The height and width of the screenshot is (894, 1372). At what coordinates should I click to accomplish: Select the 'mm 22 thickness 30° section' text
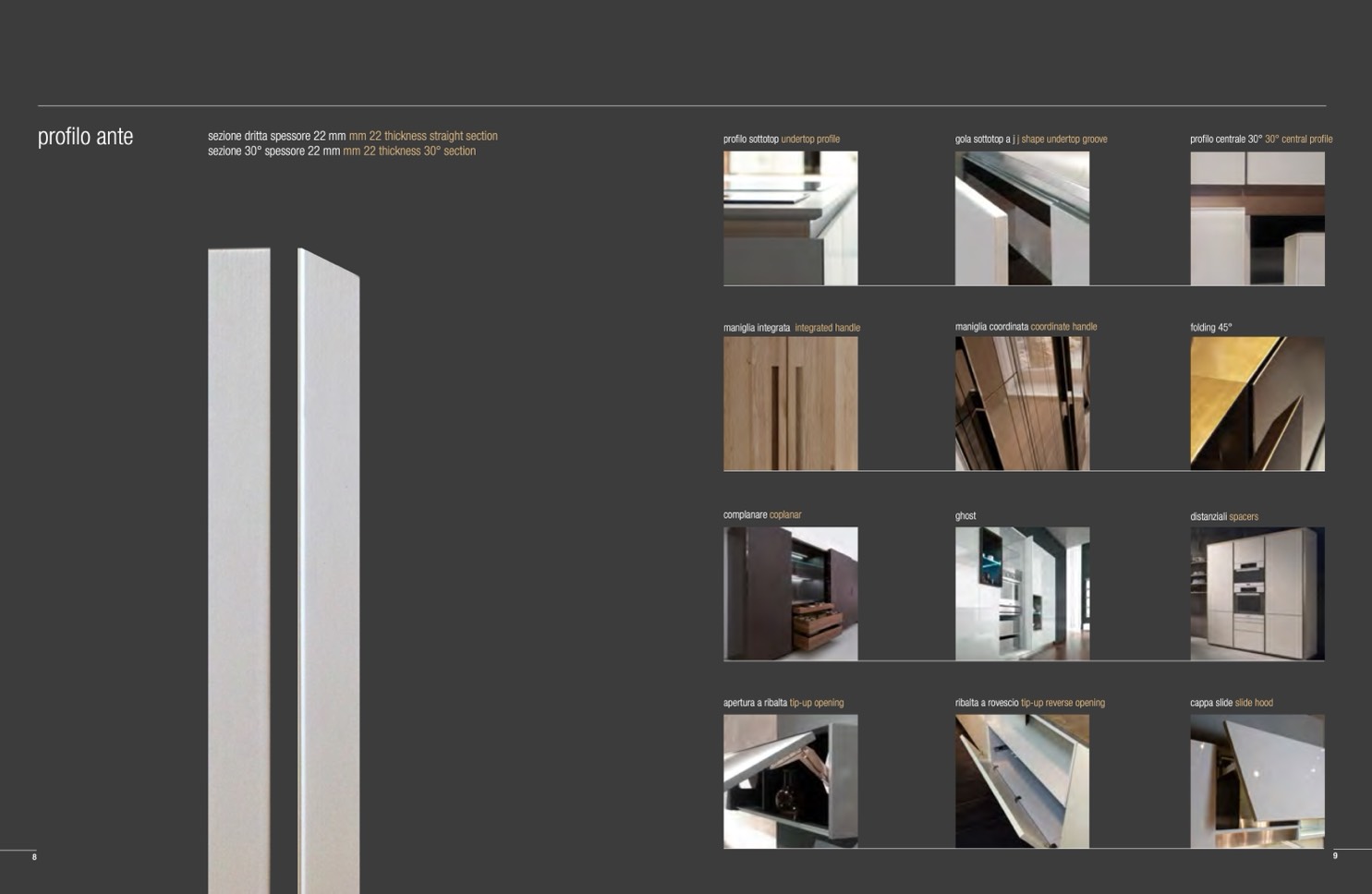(x=409, y=151)
